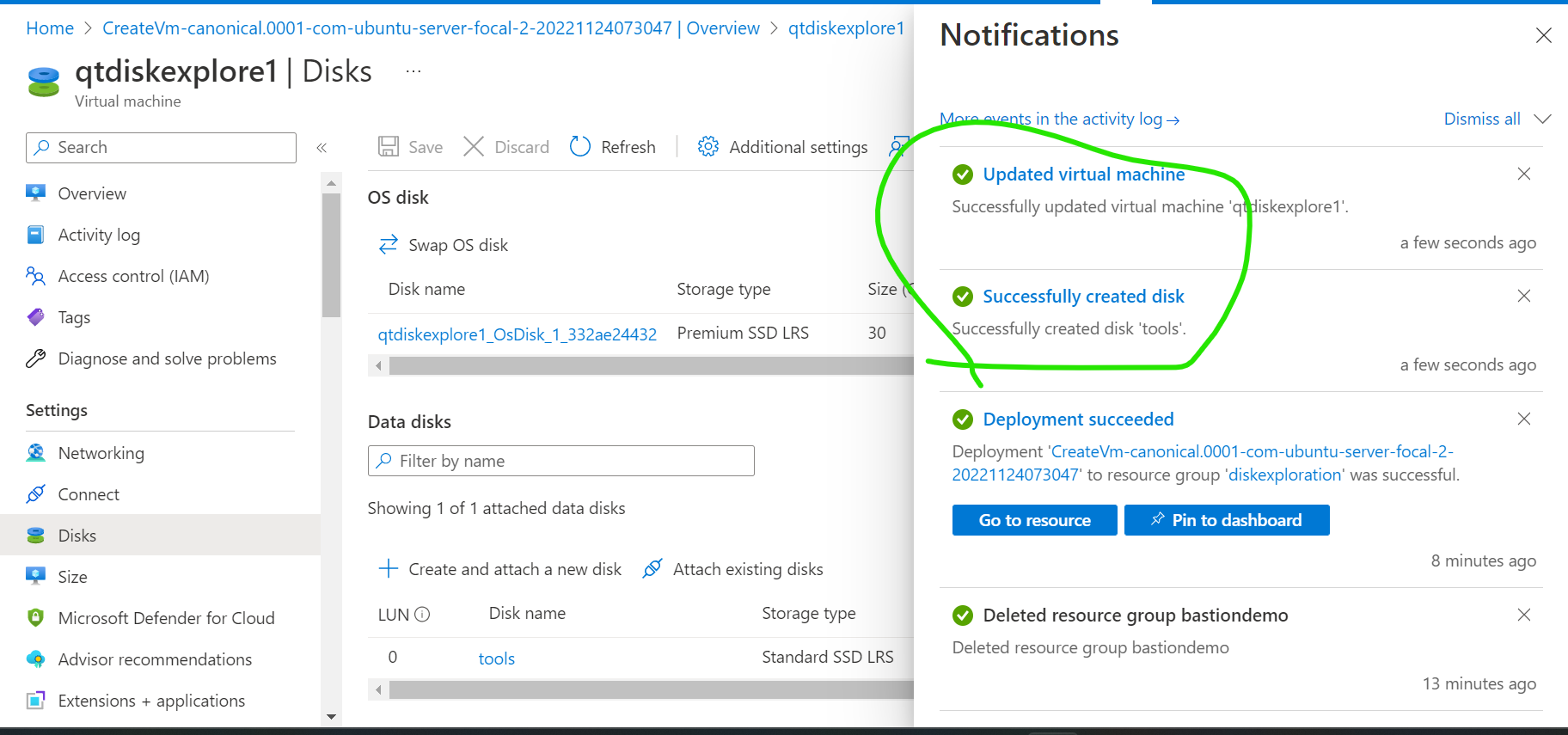Dismiss the Successfully created disk notification
This screenshot has height=735, width=1568.
coord(1524,296)
